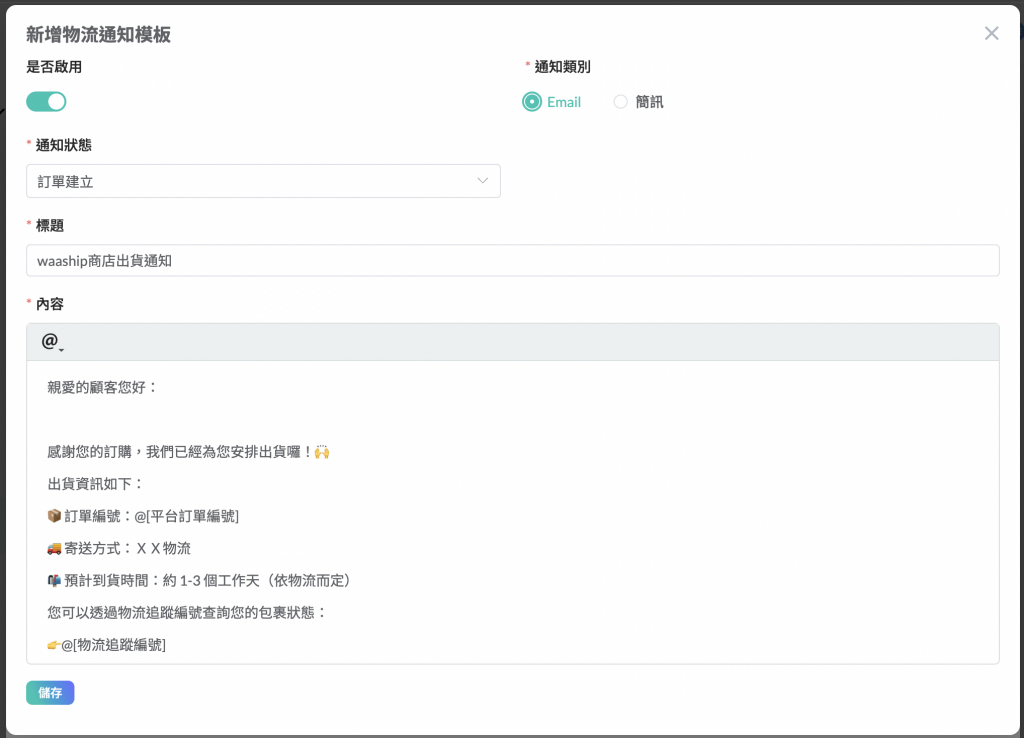Click the raised hands emoji after 出貨囉
The image size is (1024, 738).
coord(322,452)
